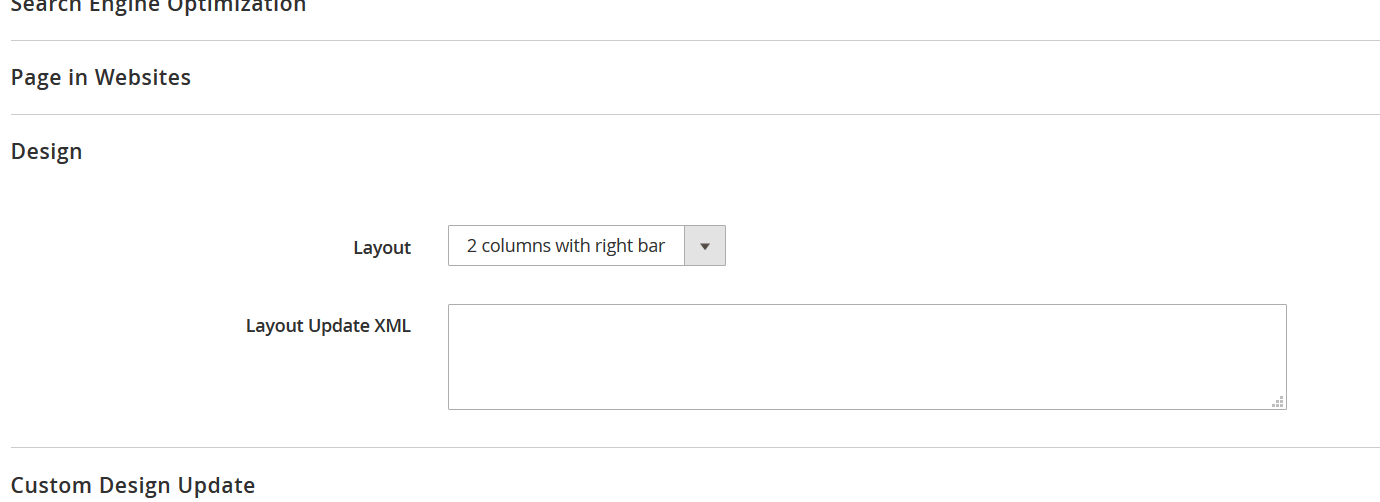Expand the Custom Design Update section
Screen dimensions: 1380x502
(132, 486)
